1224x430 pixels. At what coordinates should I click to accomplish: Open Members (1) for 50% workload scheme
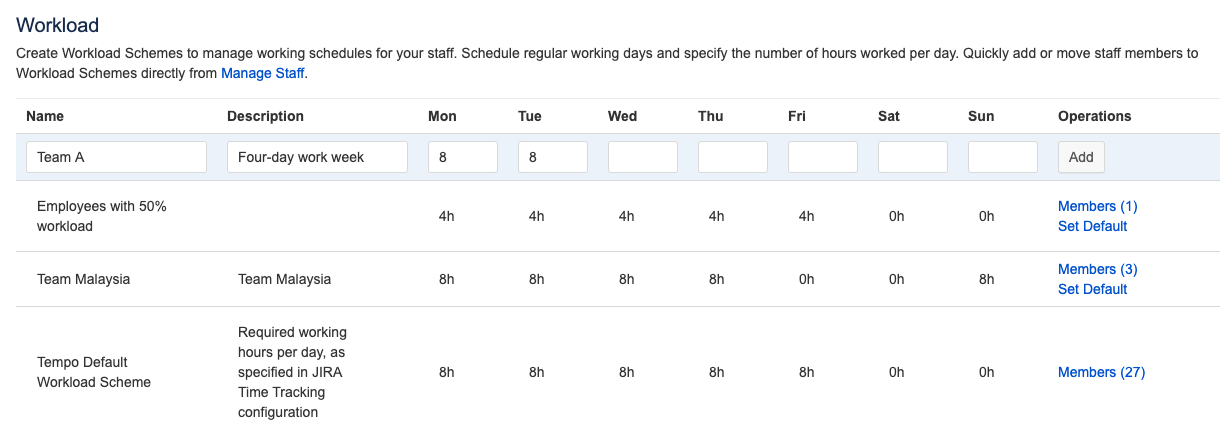(x=1097, y=206)
